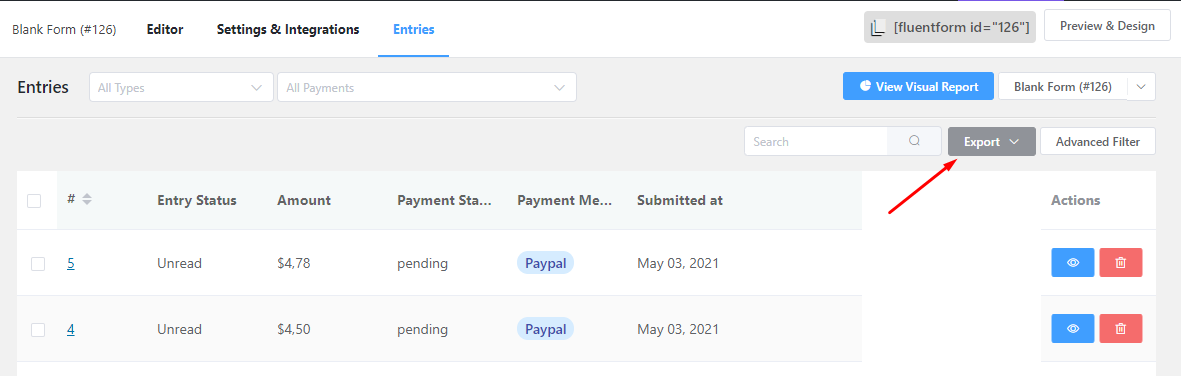View entry 5 with the eye icon
Screen dimensions: 1181x376
(x=1073, y=263)
